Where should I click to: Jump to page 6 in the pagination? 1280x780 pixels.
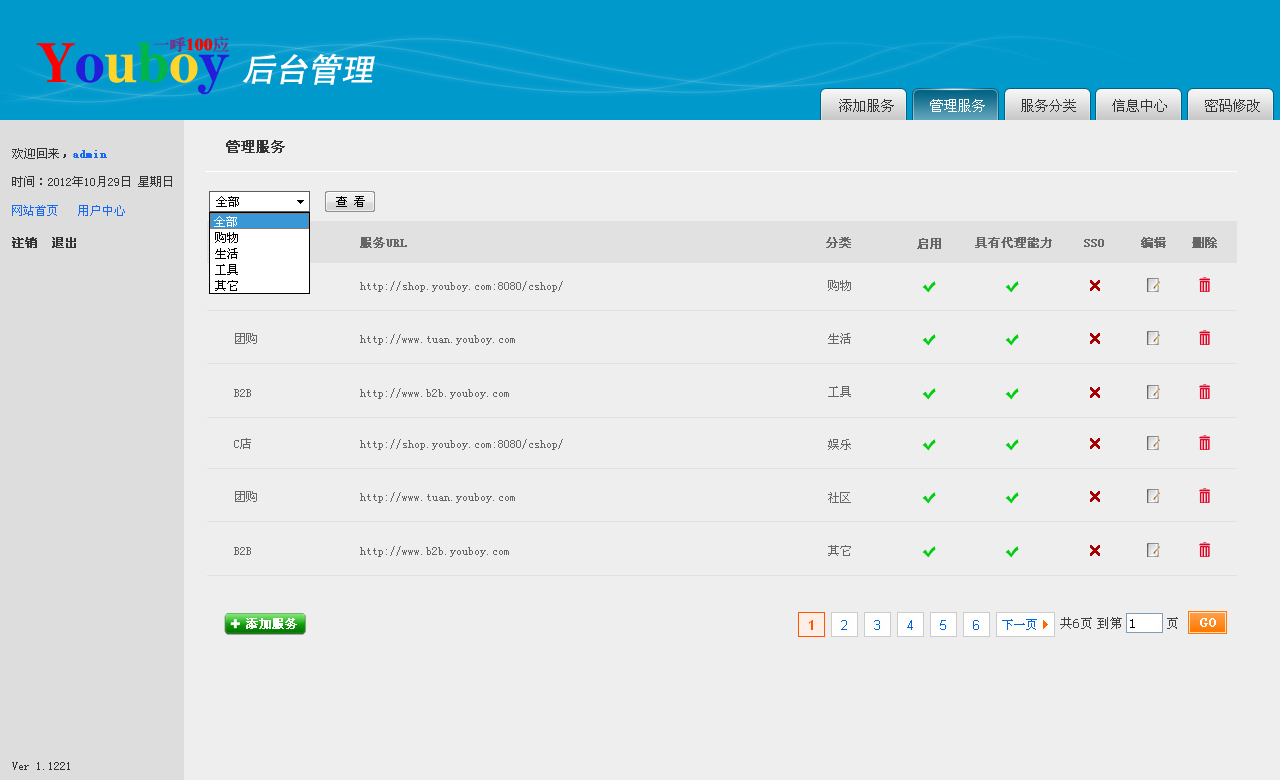point(976,625)
